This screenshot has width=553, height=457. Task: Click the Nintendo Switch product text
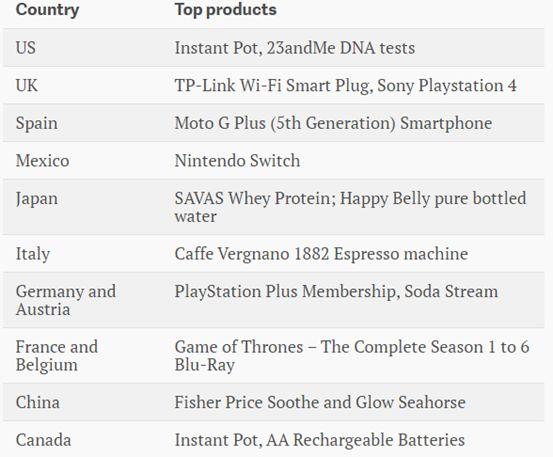coord(237,161)
